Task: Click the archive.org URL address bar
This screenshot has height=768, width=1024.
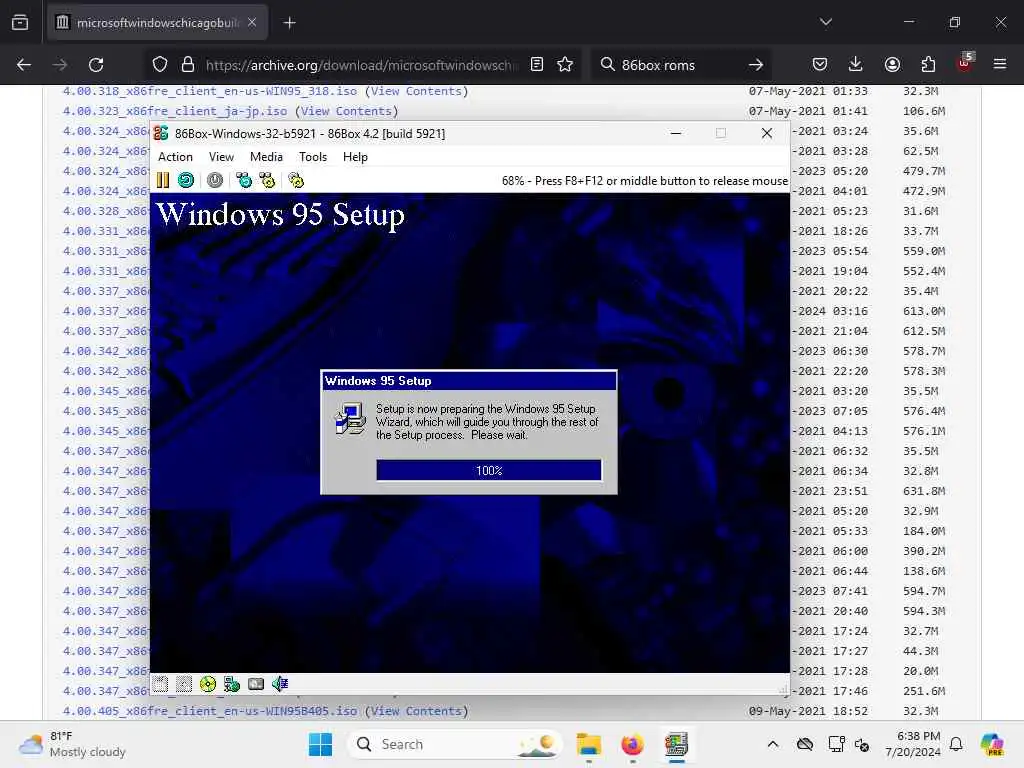Action: click(361, 65)
